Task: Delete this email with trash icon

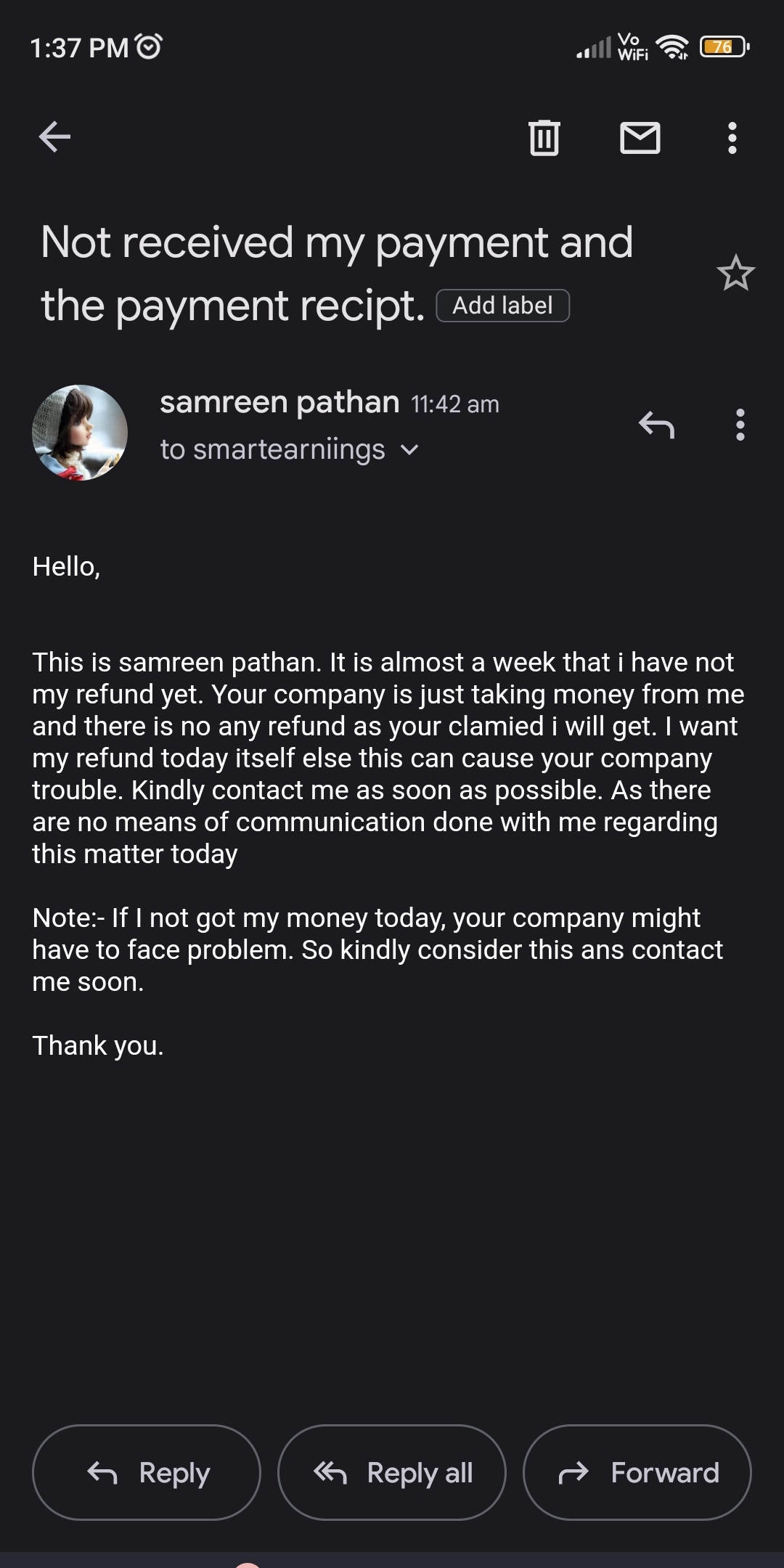Action: (544, 137)
